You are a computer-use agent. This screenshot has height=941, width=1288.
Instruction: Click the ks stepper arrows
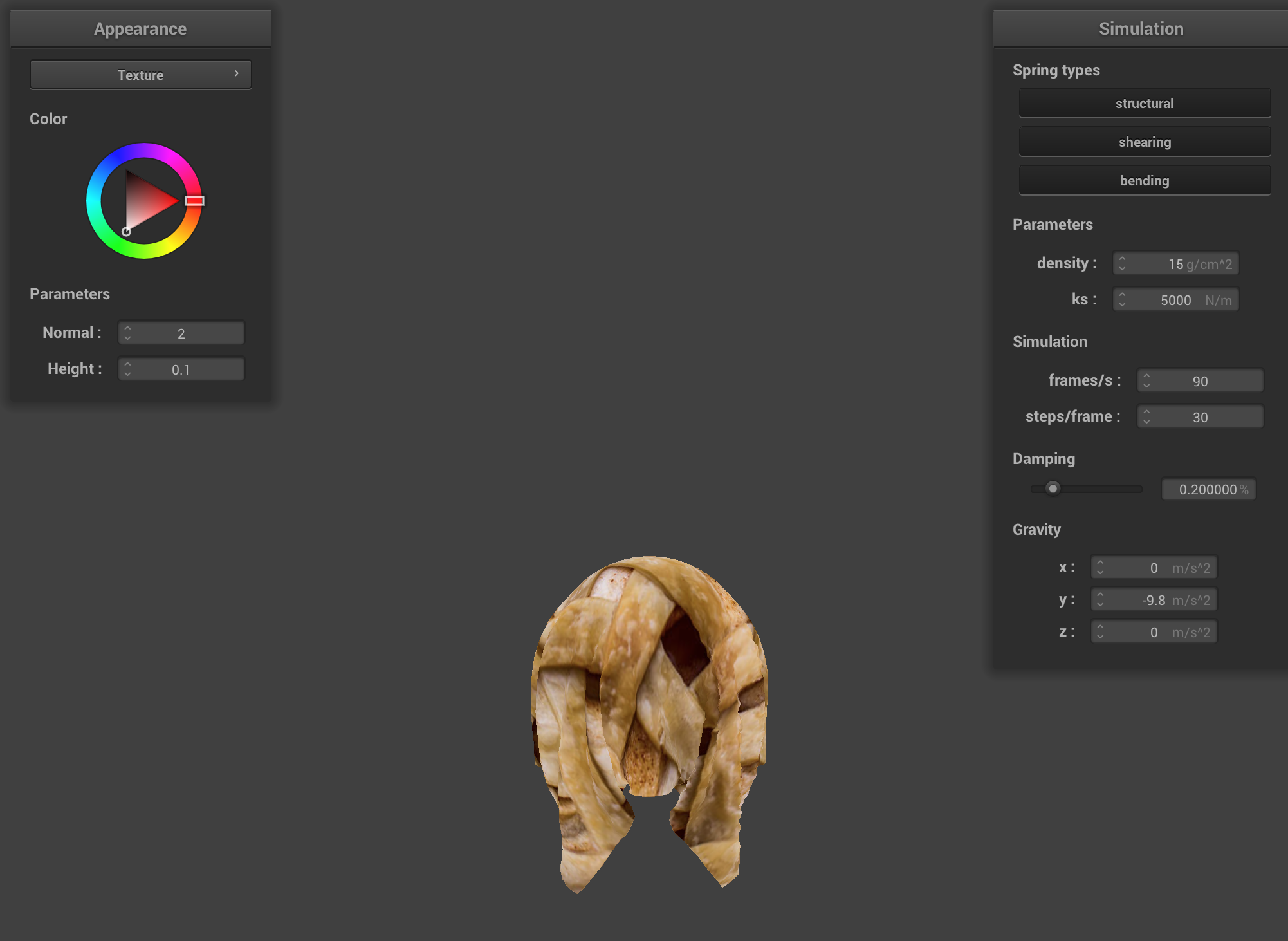coord(1122,299)
